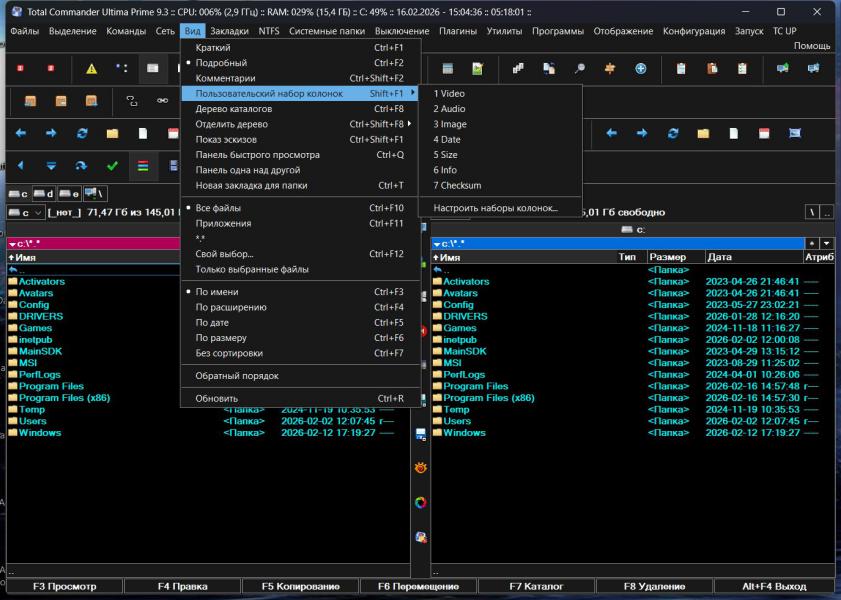Click the 'Размер' column header in right panel
Screen dimensions: 841x600
[668, 257]
